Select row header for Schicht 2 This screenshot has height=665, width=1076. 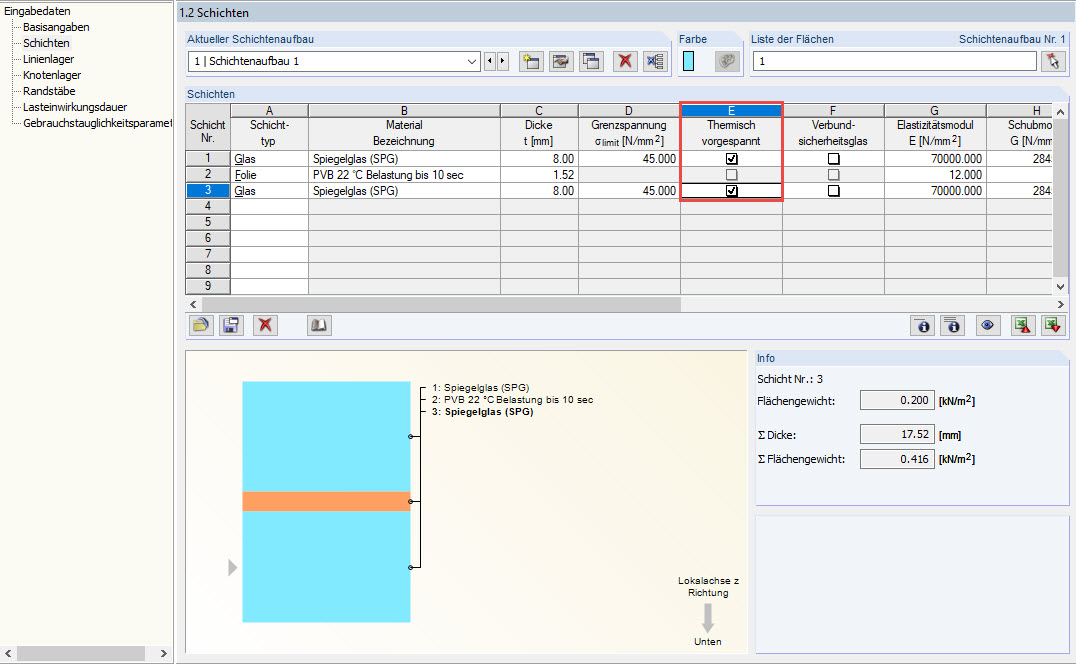[208, 174]
